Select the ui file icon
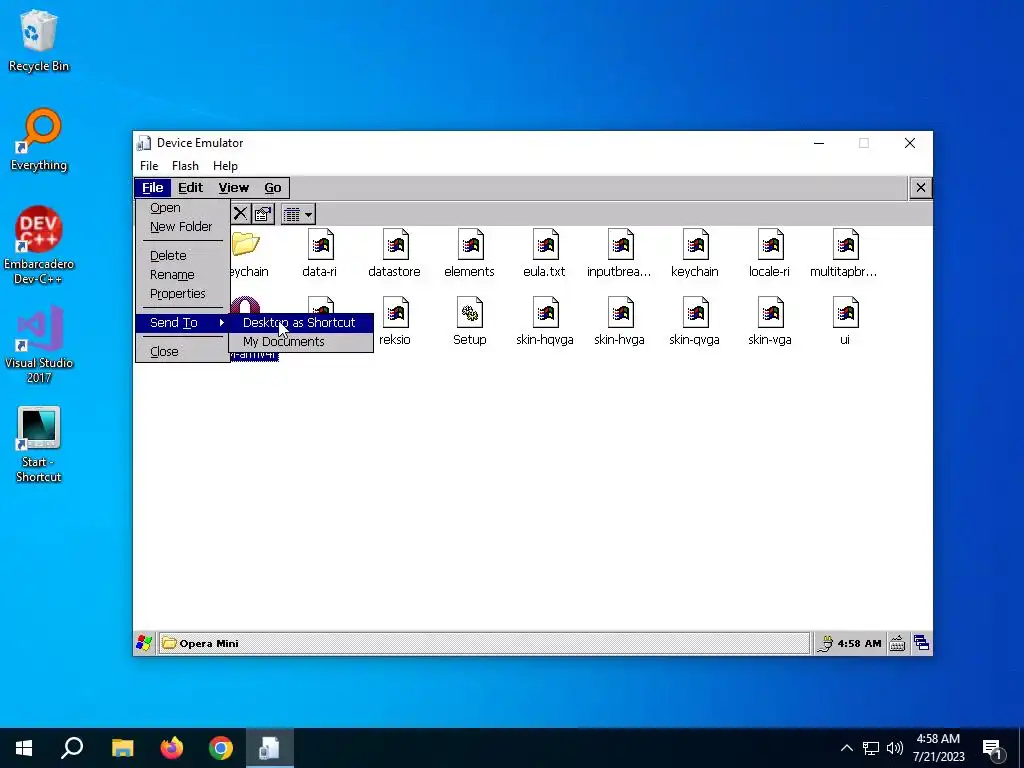Screen dimensions: 1024x768 (x=846, y=313)
